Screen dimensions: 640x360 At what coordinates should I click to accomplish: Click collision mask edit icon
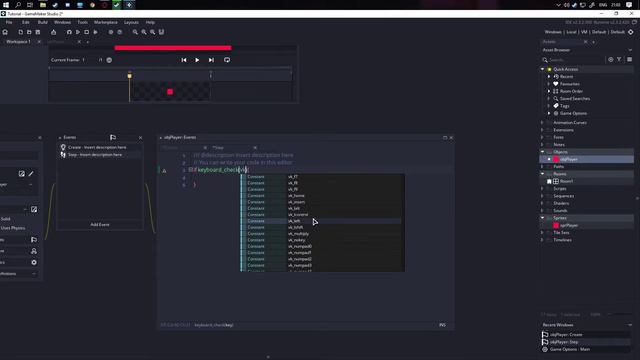(34, 209)
